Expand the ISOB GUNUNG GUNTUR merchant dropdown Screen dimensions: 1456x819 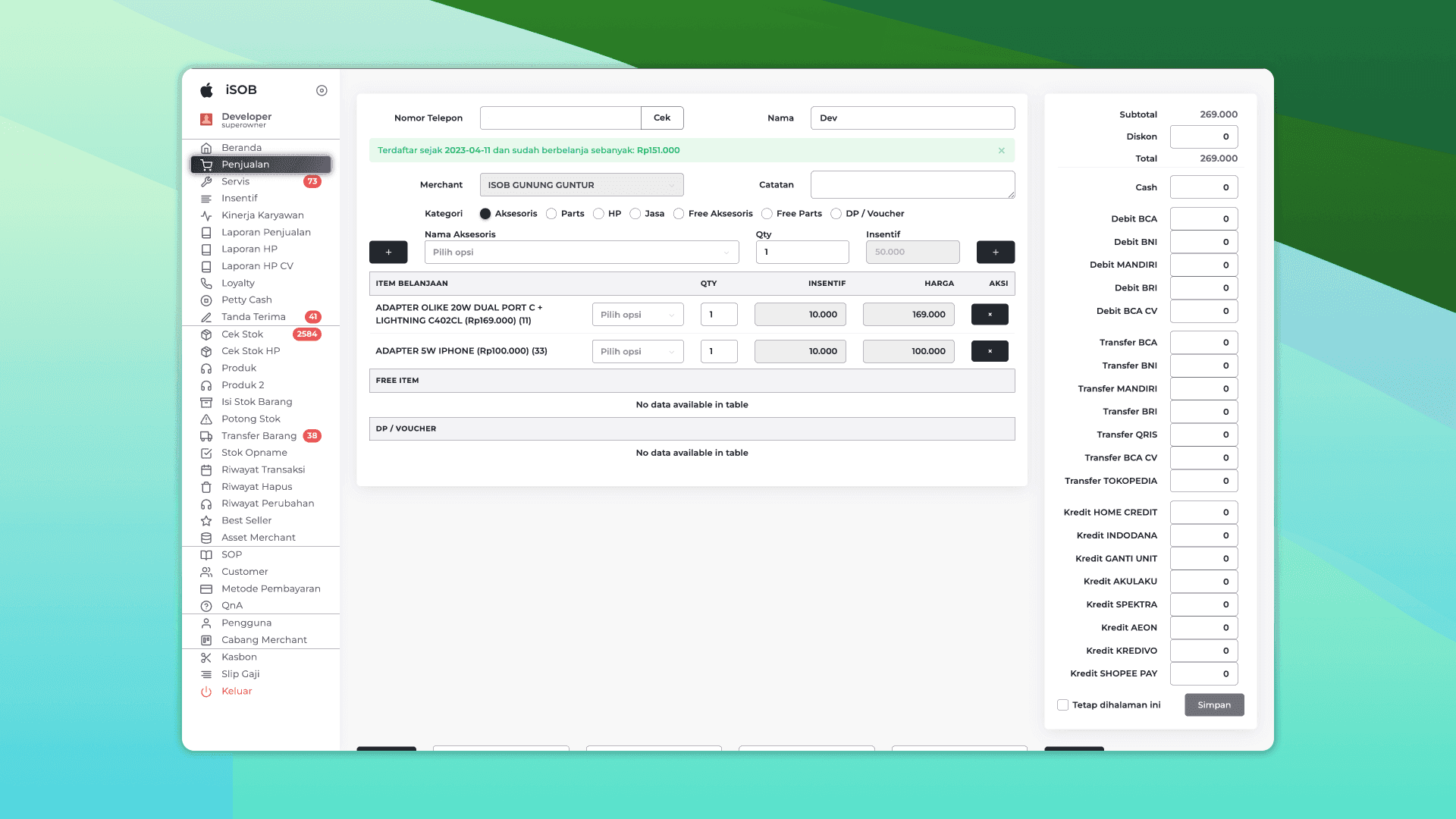coord(581,185)
